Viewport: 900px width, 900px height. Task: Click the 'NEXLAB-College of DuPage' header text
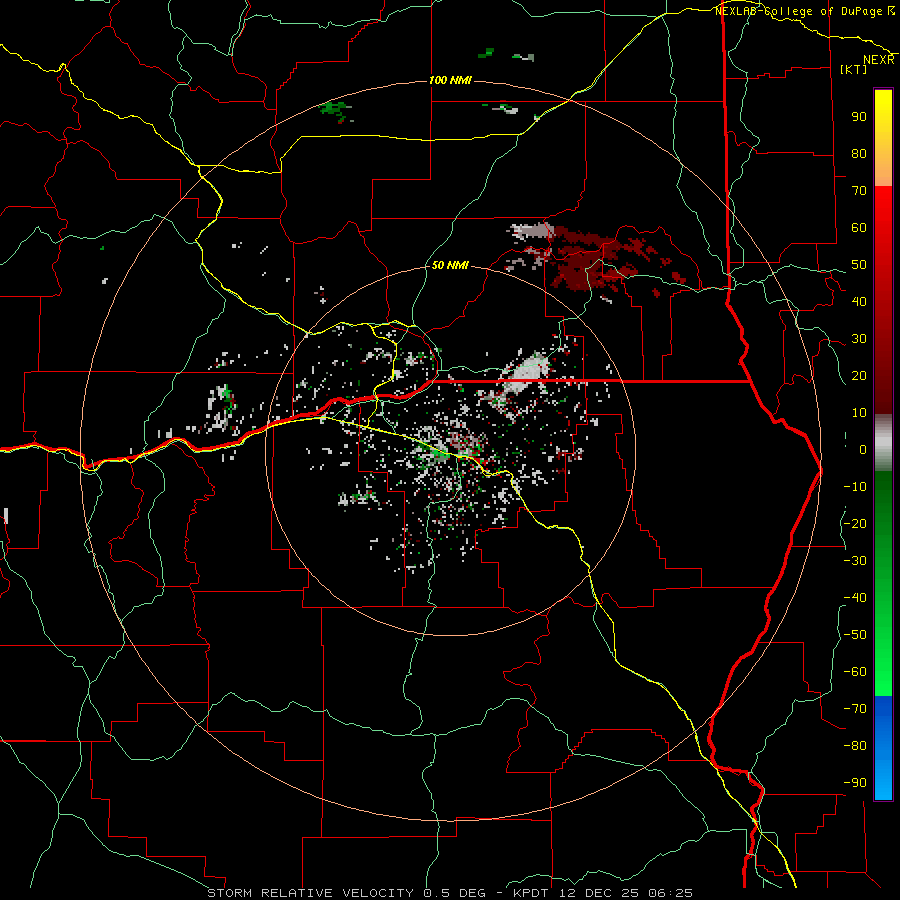[x=800, y=11]
